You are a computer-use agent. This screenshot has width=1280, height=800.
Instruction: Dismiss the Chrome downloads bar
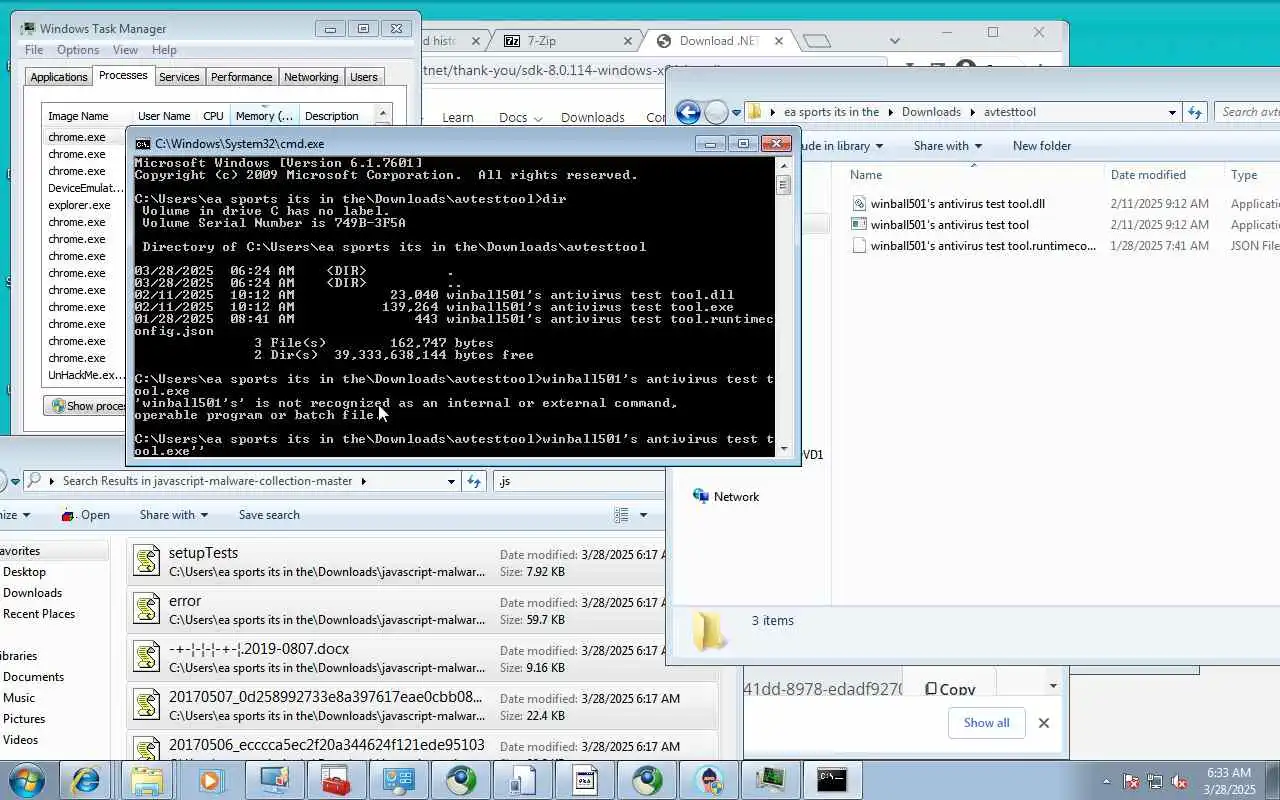(1043, 723)
